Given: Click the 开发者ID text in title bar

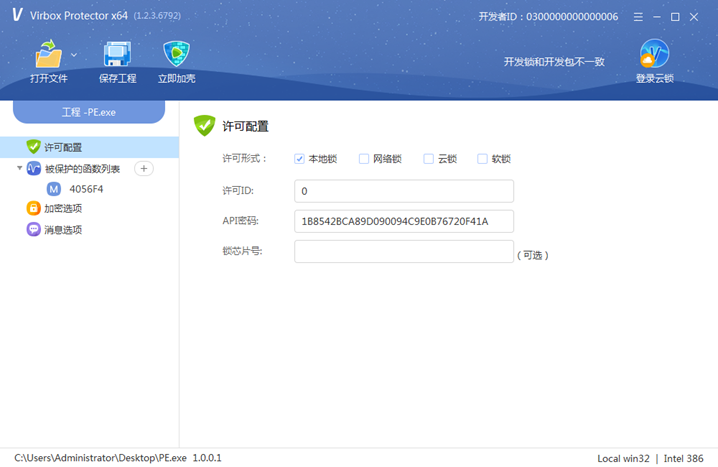Looking at the screenshot, I should click(x=548, y=17).
